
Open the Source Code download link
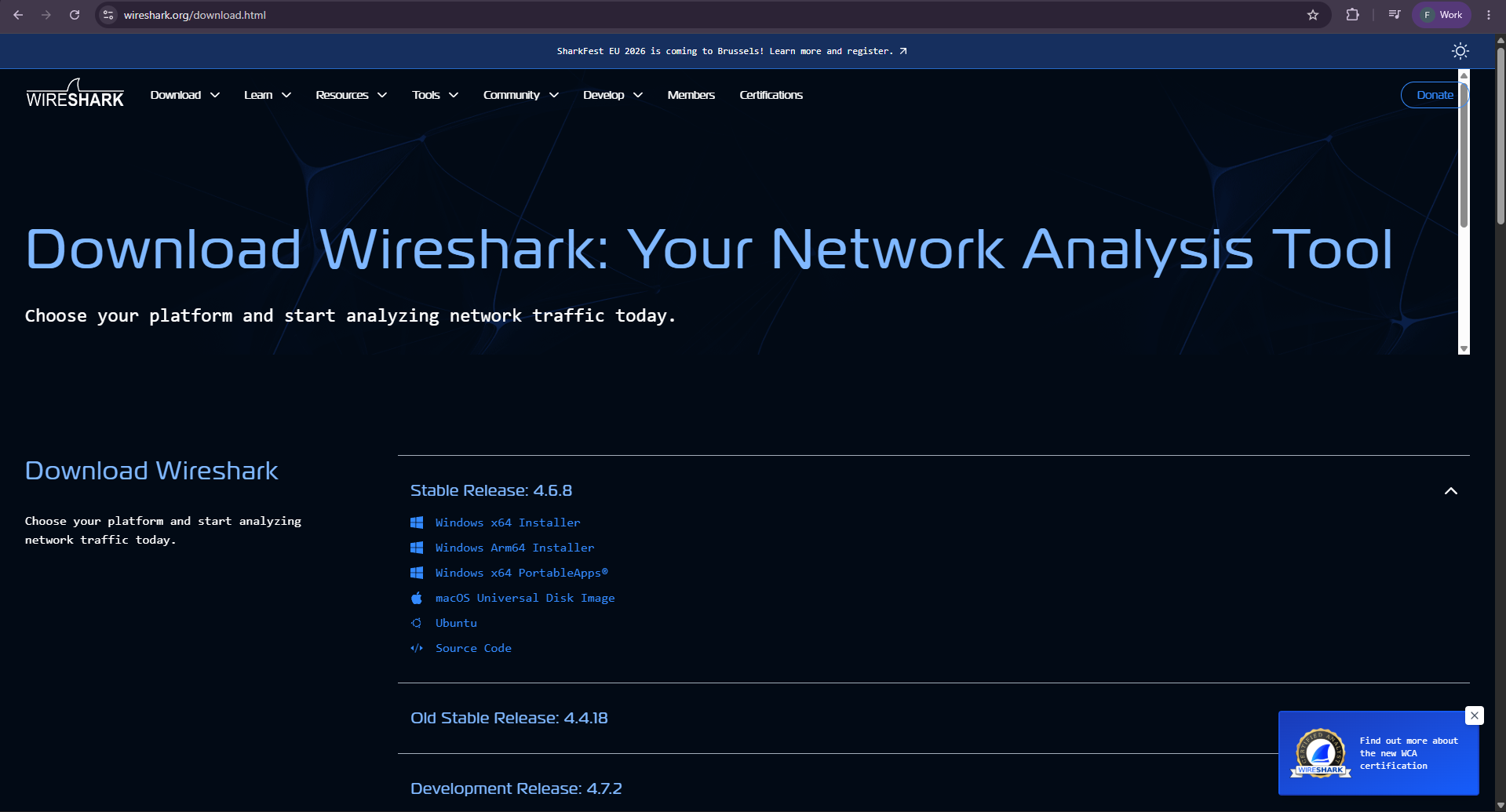[473, 648]
